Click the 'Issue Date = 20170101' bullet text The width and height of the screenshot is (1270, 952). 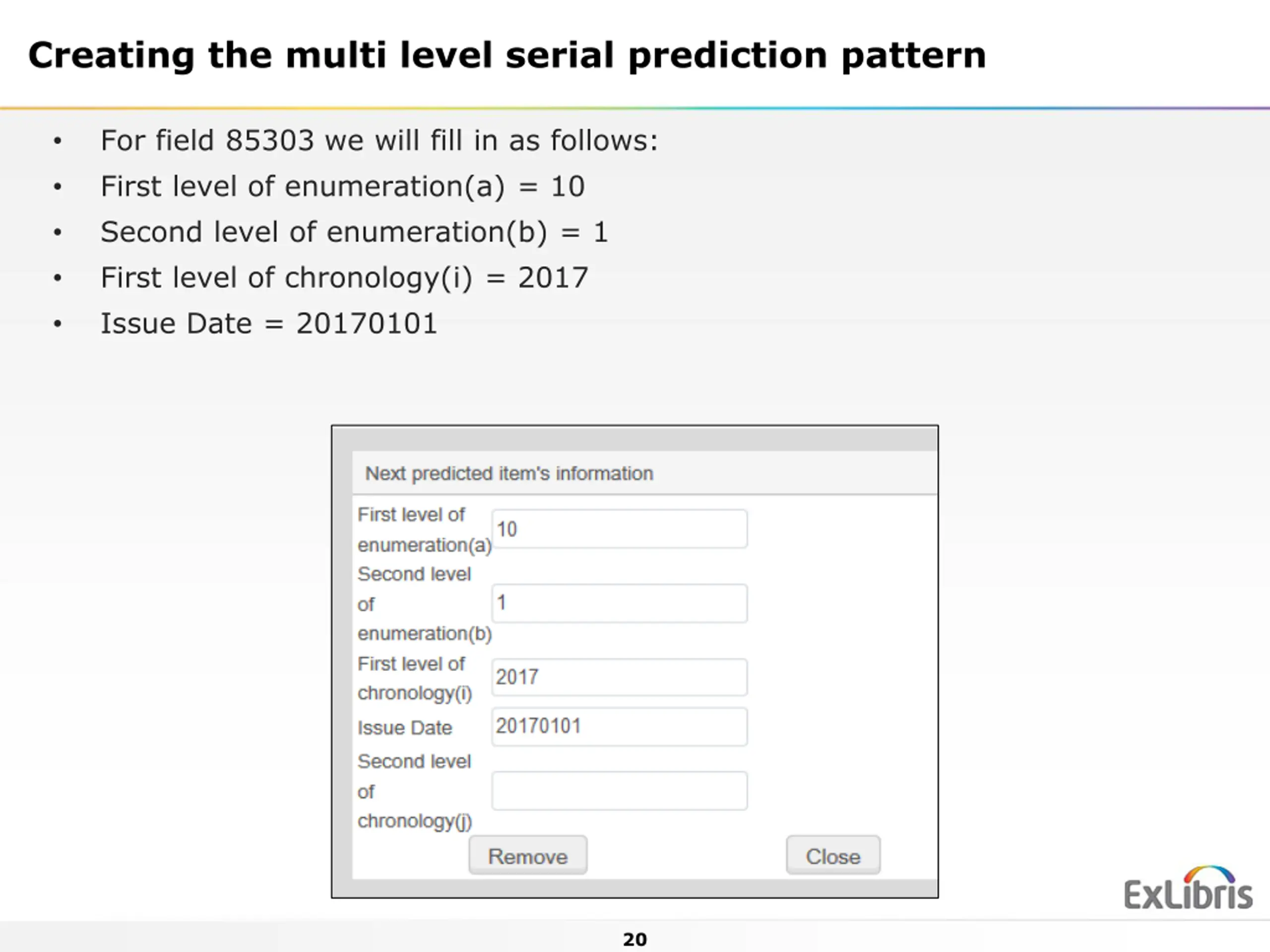269,323
